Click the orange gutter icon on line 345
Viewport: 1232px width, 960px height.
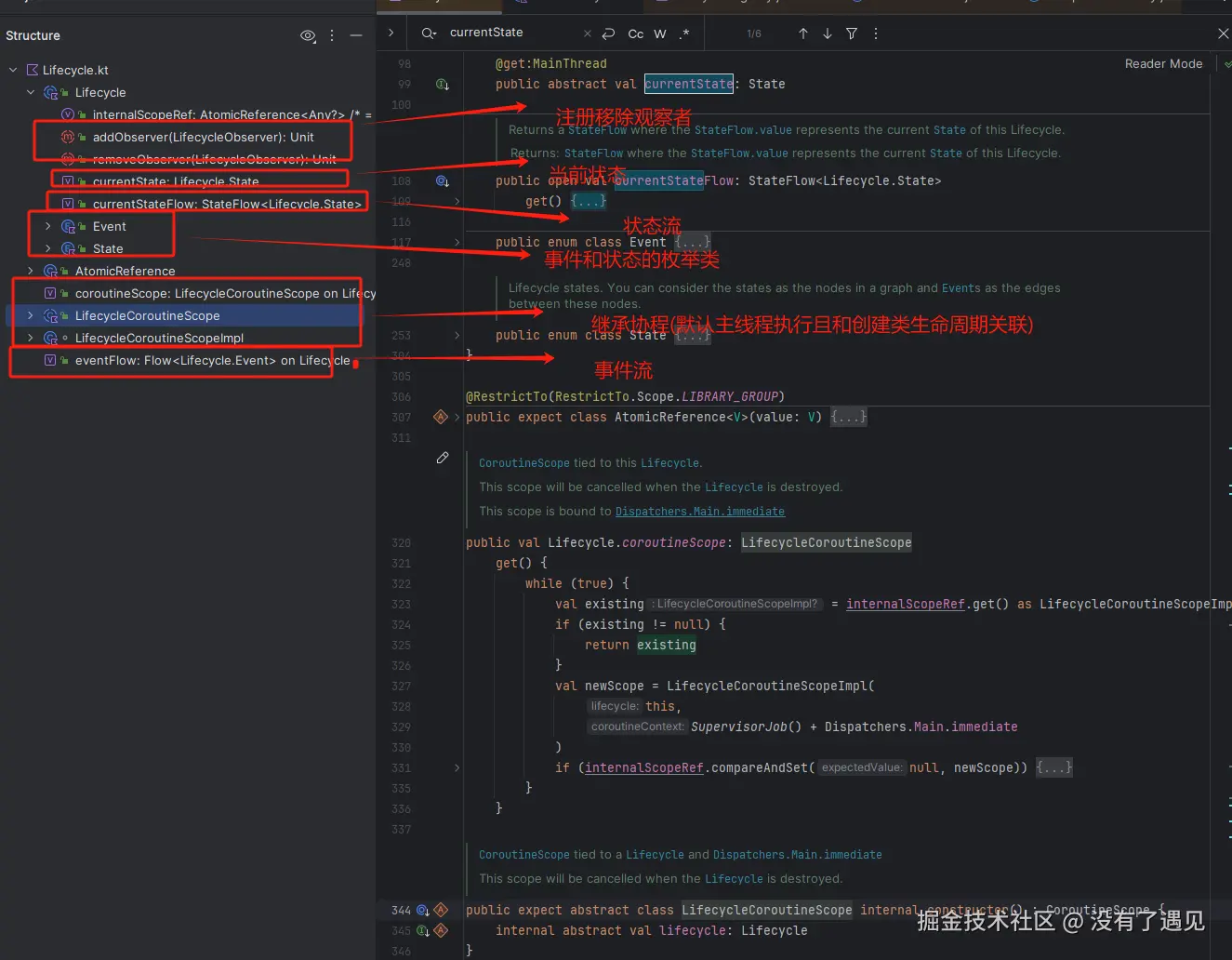tap(442, 930)
